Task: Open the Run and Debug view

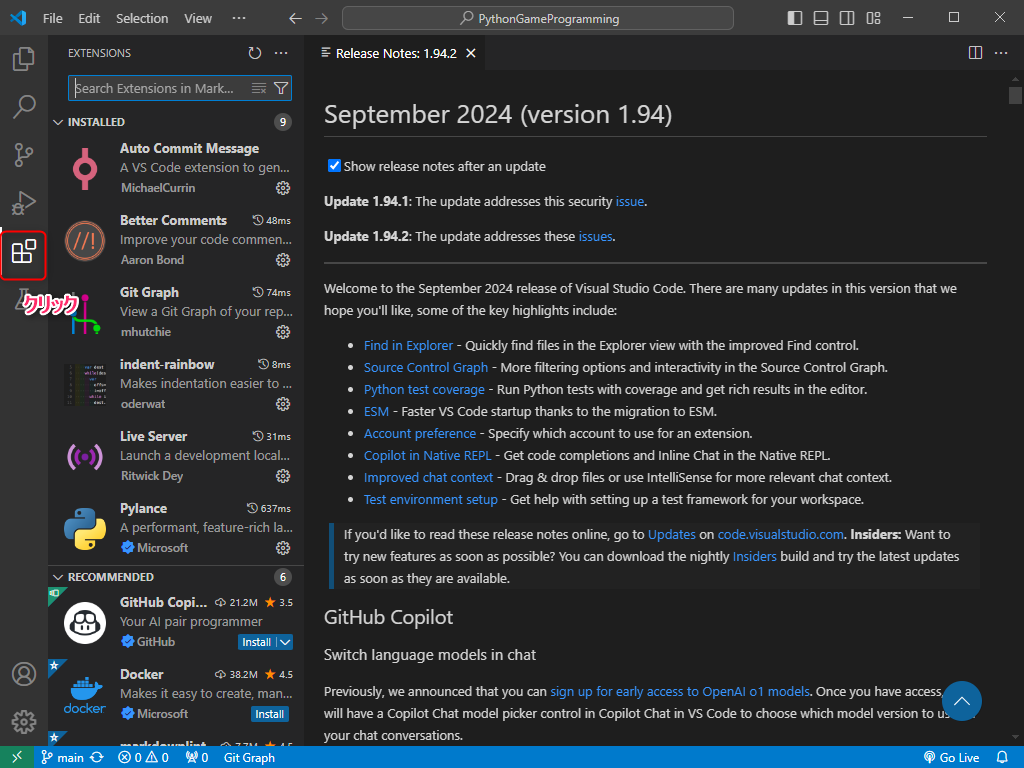Action: (24, 203)
